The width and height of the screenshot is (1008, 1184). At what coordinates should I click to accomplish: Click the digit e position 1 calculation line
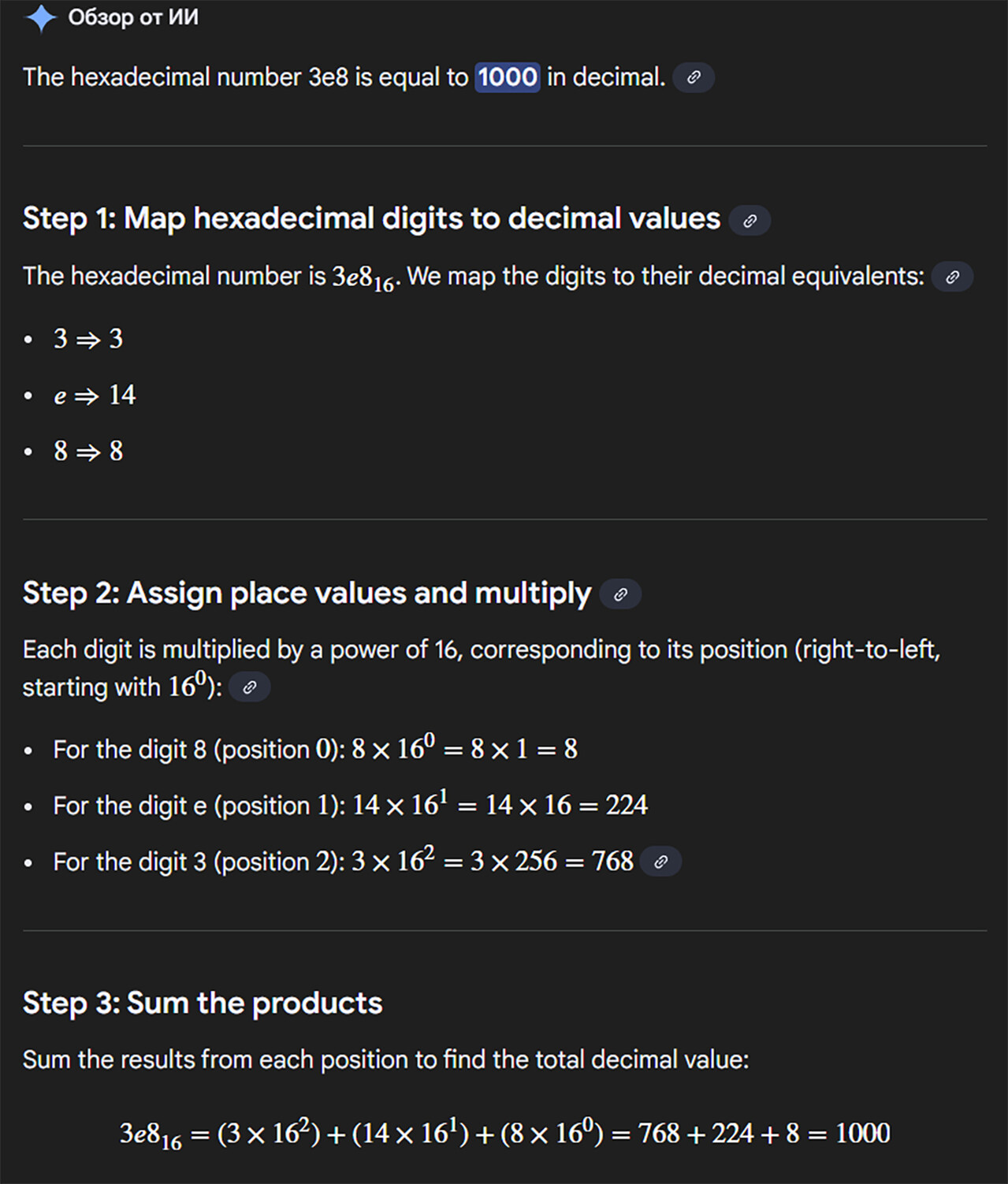[x=350, y=805]
